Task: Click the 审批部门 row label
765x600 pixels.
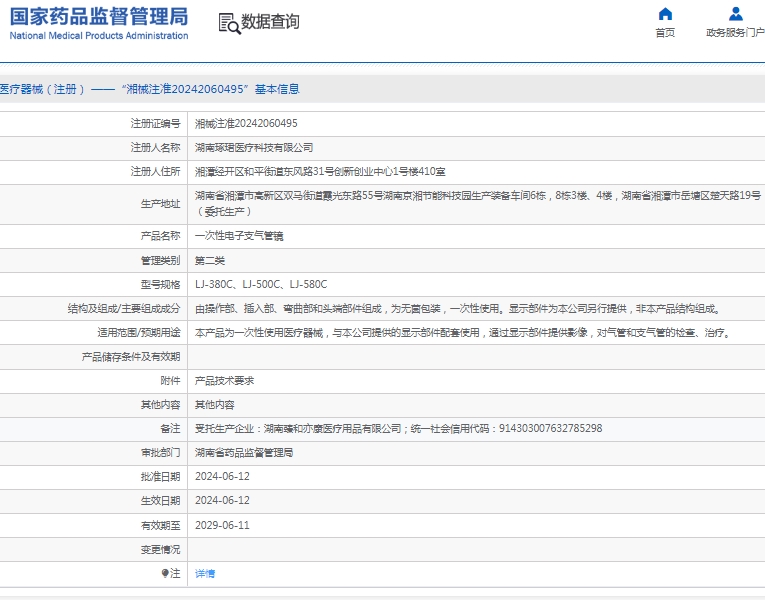Action: pos(161,452)
